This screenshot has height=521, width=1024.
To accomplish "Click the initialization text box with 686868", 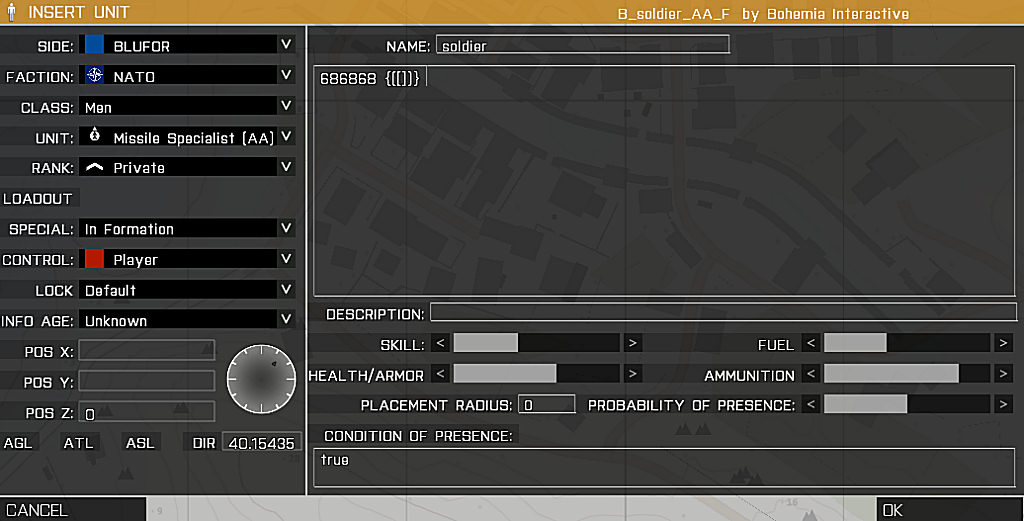I will click(x=664, y=181).
